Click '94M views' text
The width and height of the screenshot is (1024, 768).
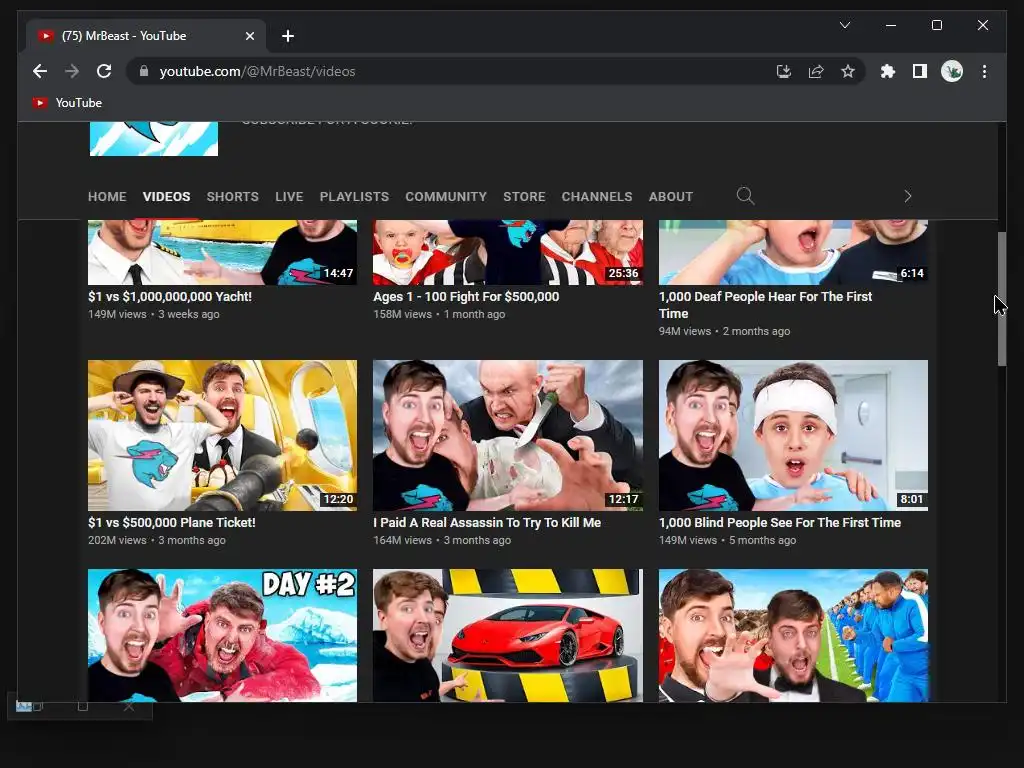(x=685, y=331)
